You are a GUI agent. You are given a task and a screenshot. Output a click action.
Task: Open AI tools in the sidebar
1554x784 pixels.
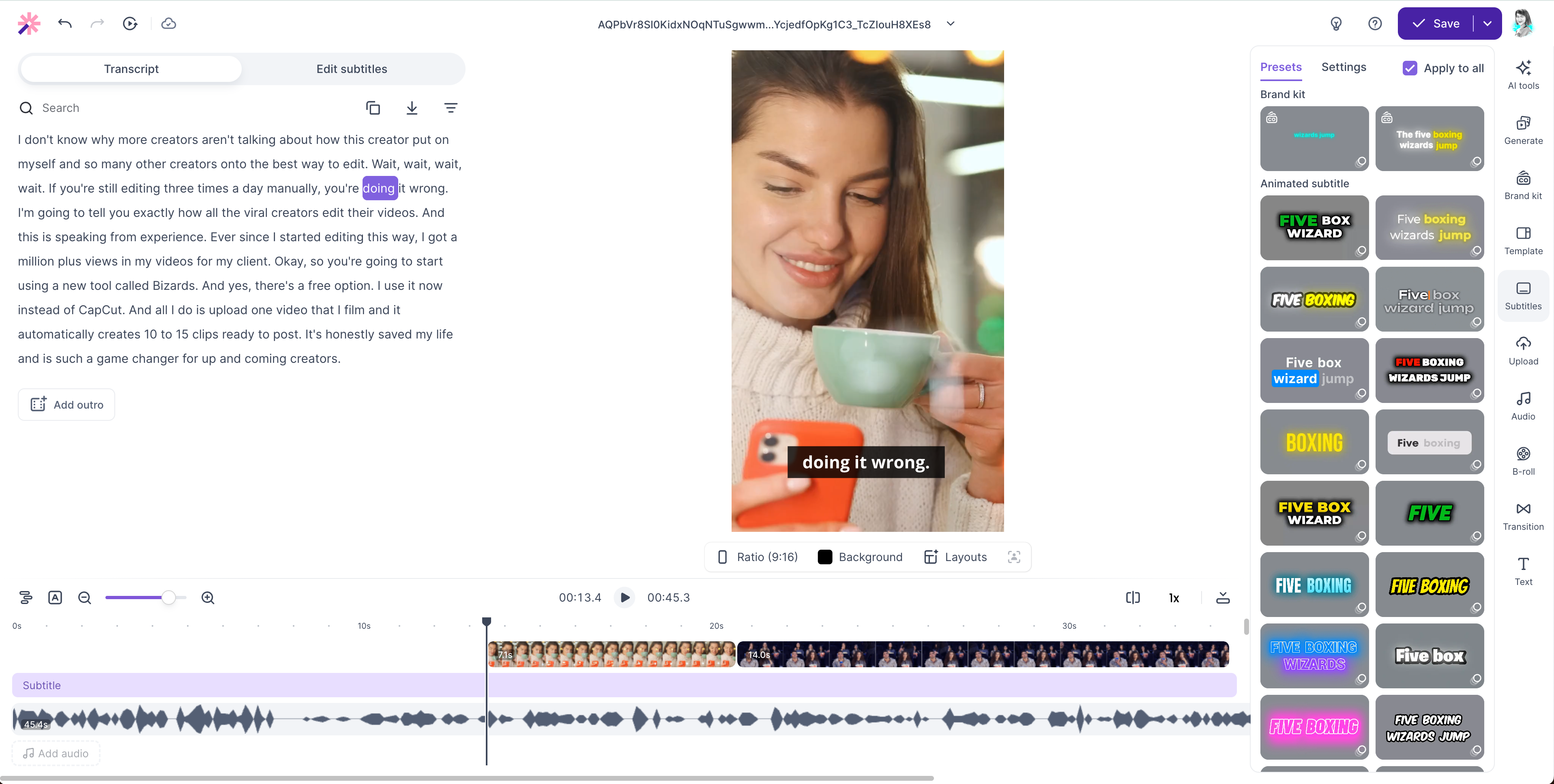pos(1523,75)
